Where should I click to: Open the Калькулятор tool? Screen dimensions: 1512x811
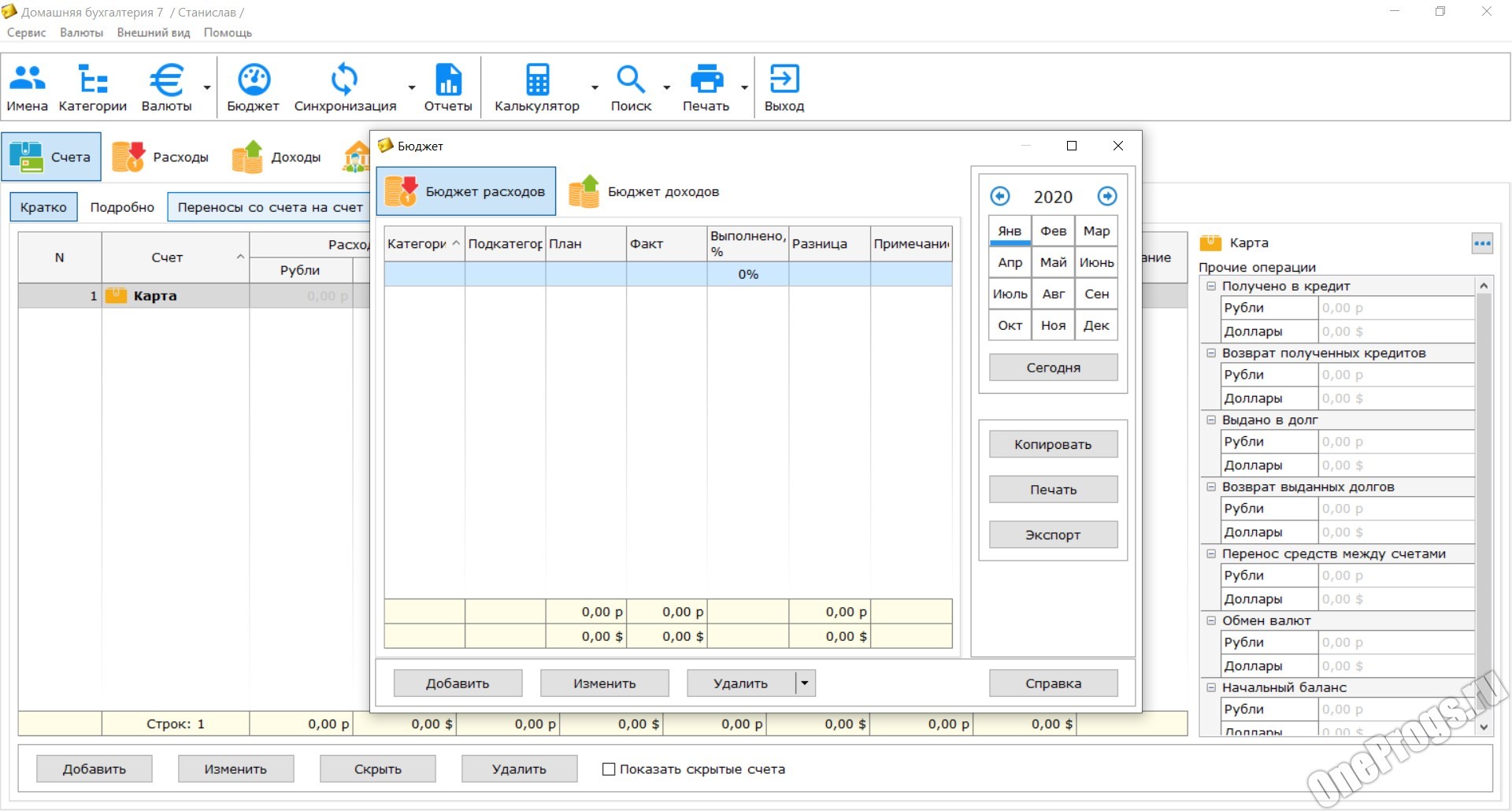tap(537, 79)
